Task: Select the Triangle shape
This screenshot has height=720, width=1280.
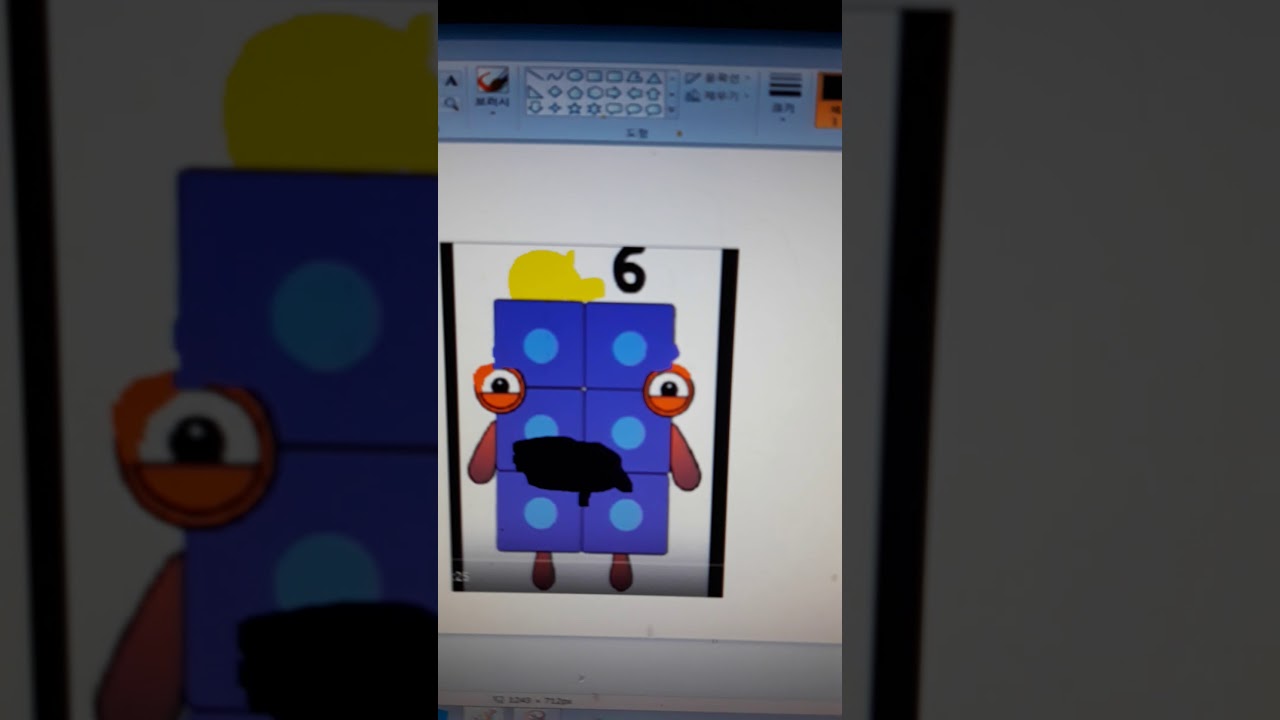Action: pos(654,78)
